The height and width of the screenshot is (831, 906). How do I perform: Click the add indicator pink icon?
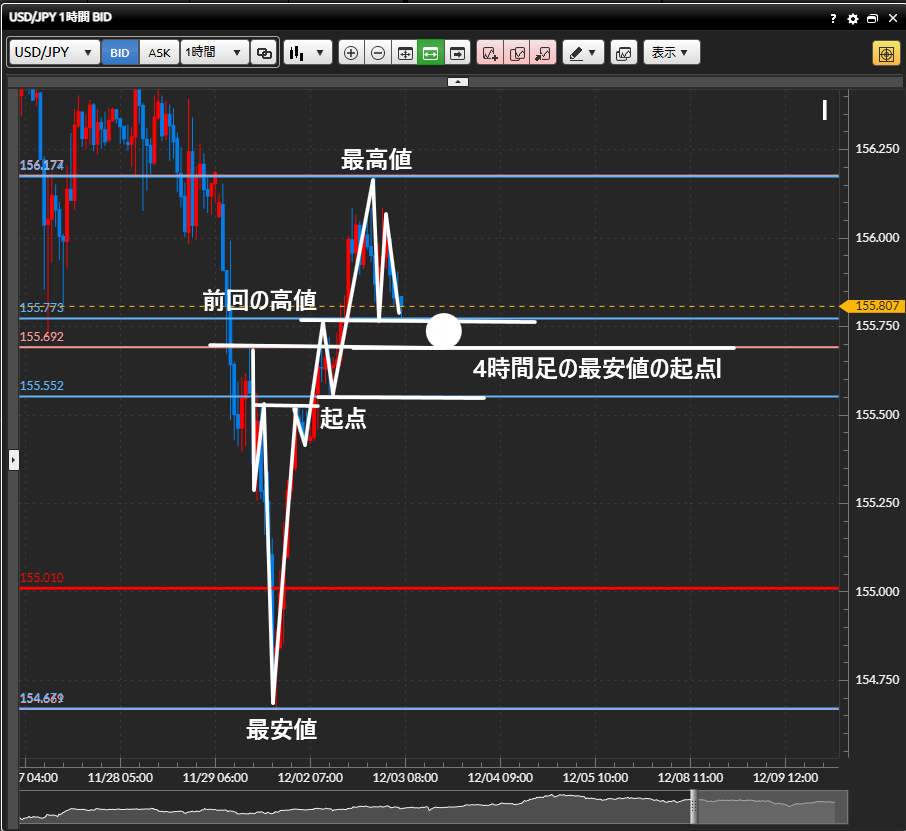[x=489, y=53]
